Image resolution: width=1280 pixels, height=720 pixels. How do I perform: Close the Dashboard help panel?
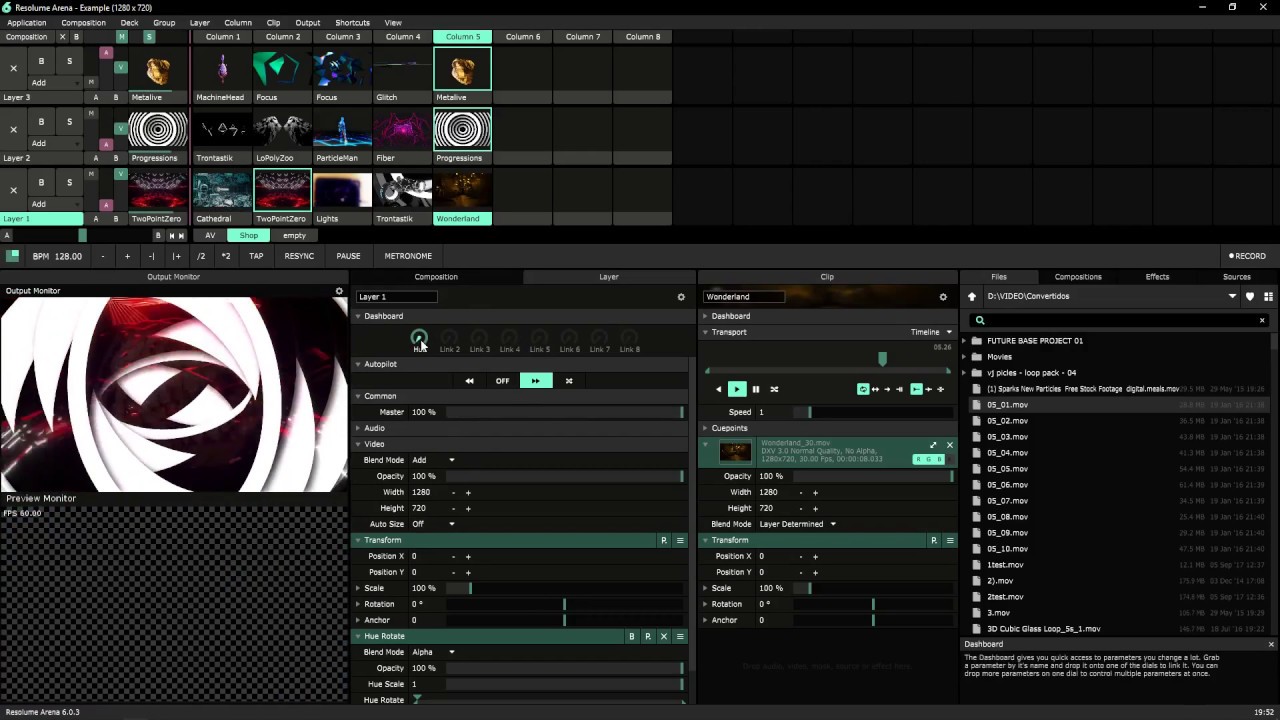(x=1271, y=644)
